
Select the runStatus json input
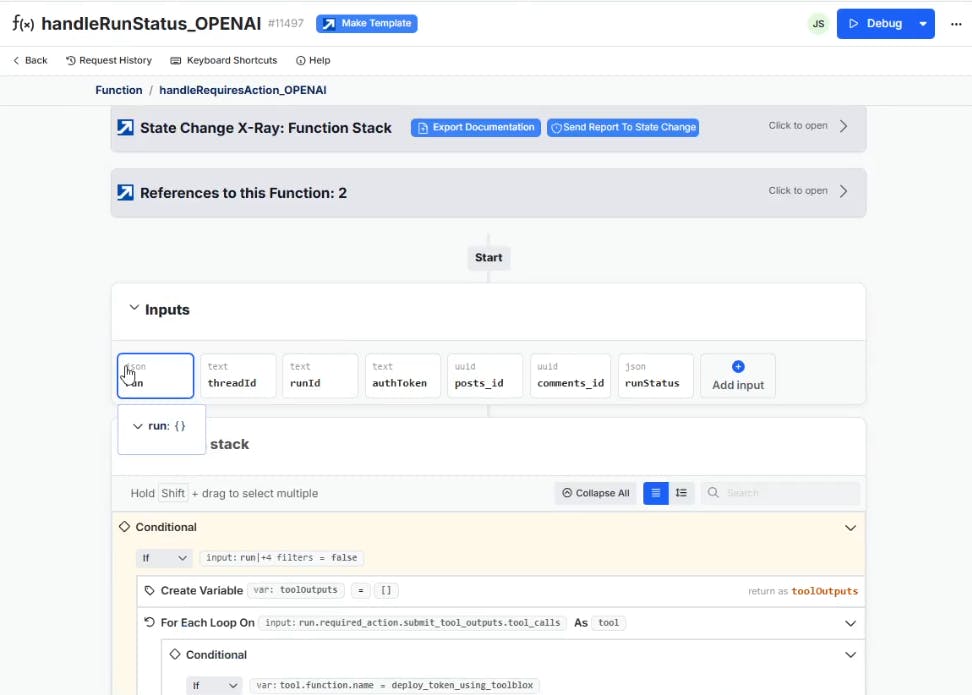pos(655,376)
